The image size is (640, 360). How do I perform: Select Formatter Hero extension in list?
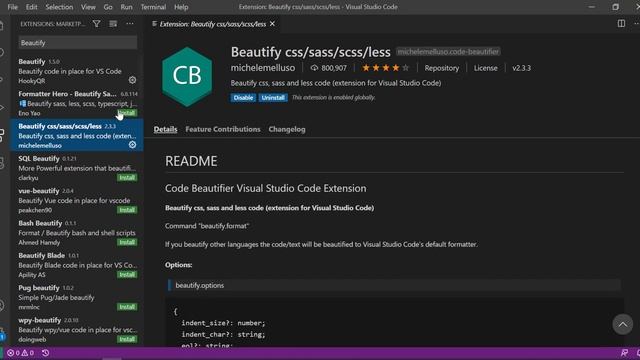[77, 103]
